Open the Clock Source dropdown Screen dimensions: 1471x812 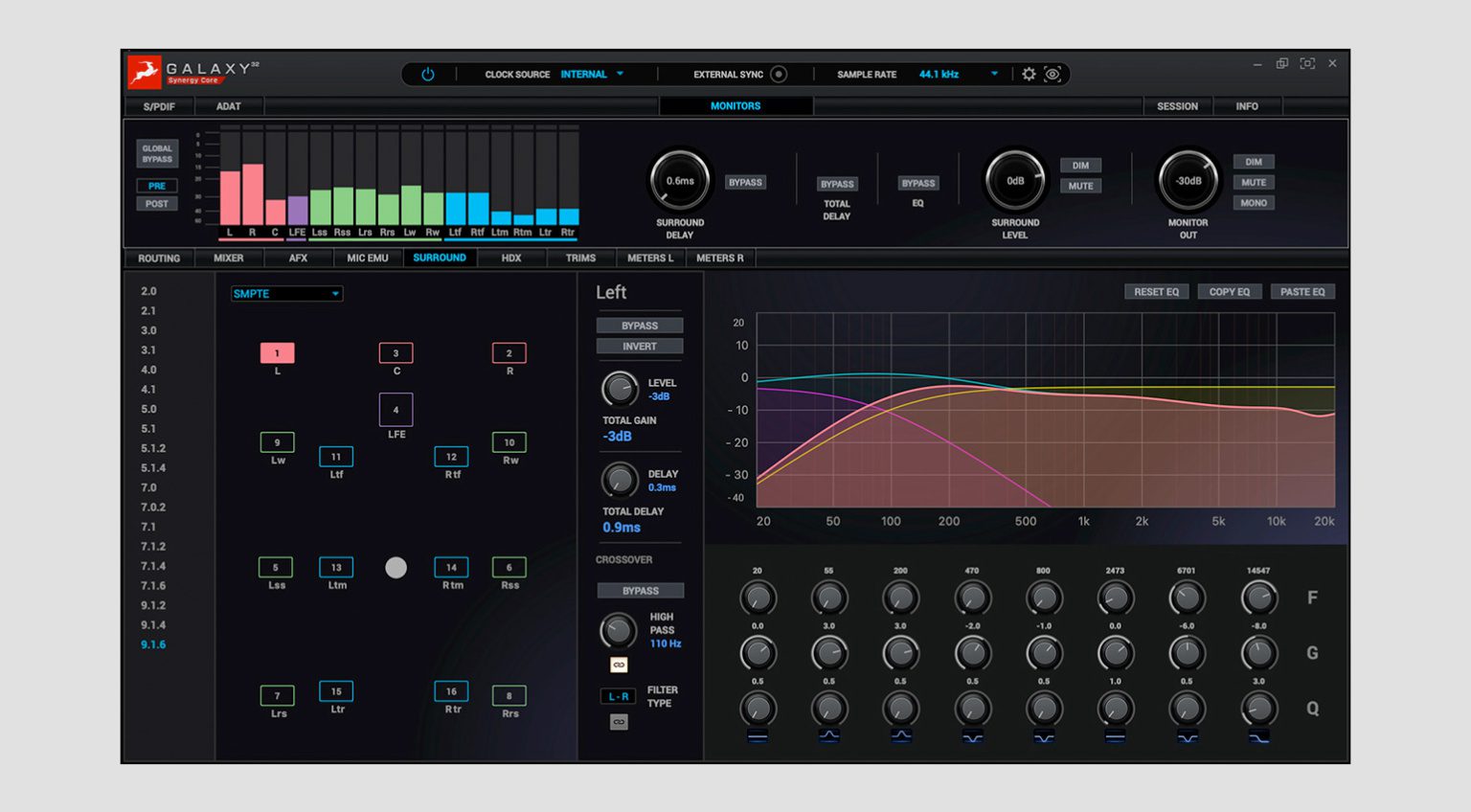(x=593, y=74)
